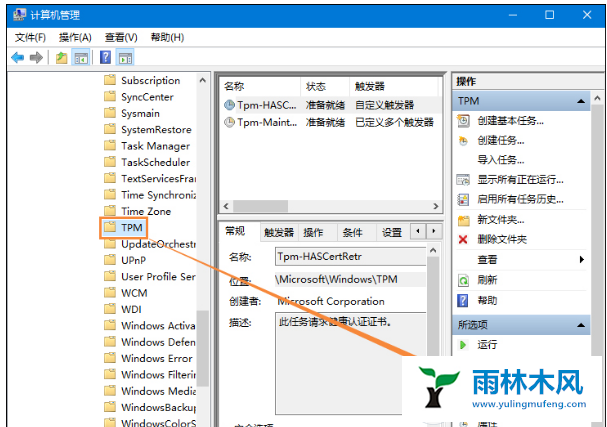Switch to the 触发器 tab

tap(279, 232)
